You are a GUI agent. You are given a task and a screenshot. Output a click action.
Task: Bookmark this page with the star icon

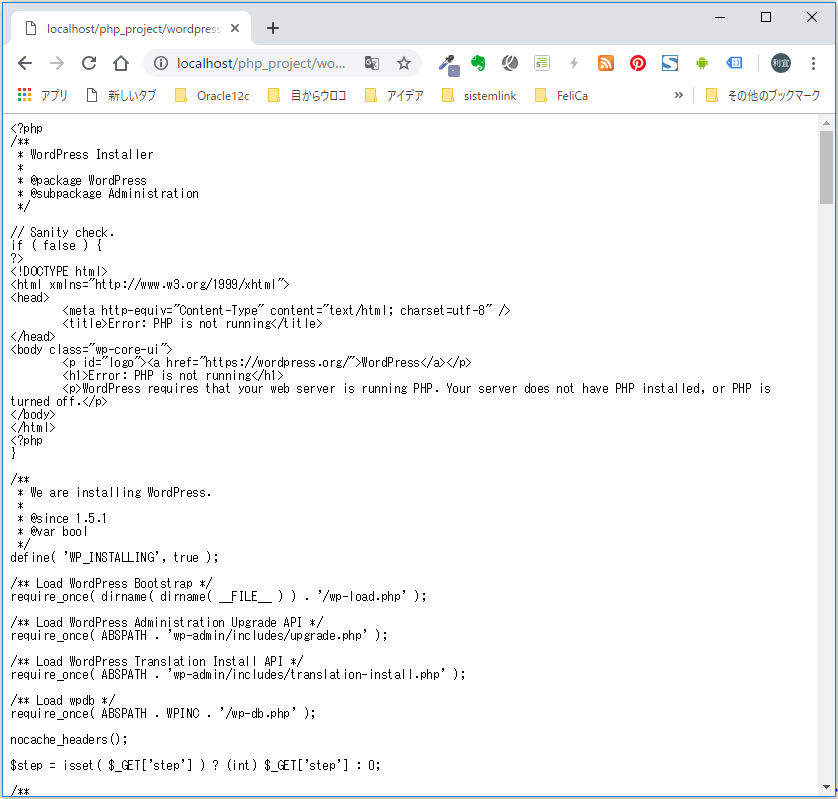[x=404, y=64]
